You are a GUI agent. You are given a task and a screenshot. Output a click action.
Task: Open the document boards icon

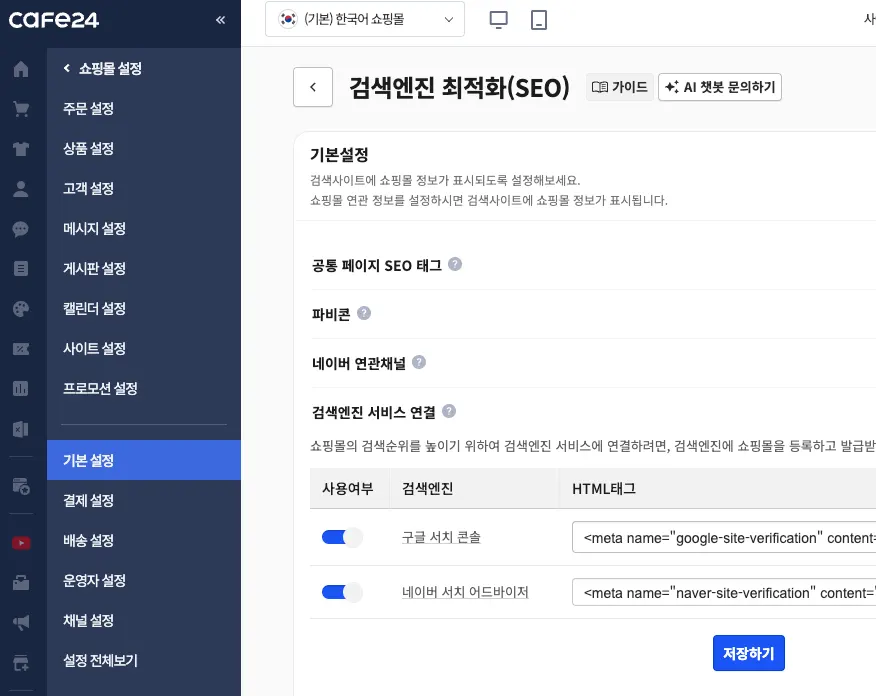(21, 269)
